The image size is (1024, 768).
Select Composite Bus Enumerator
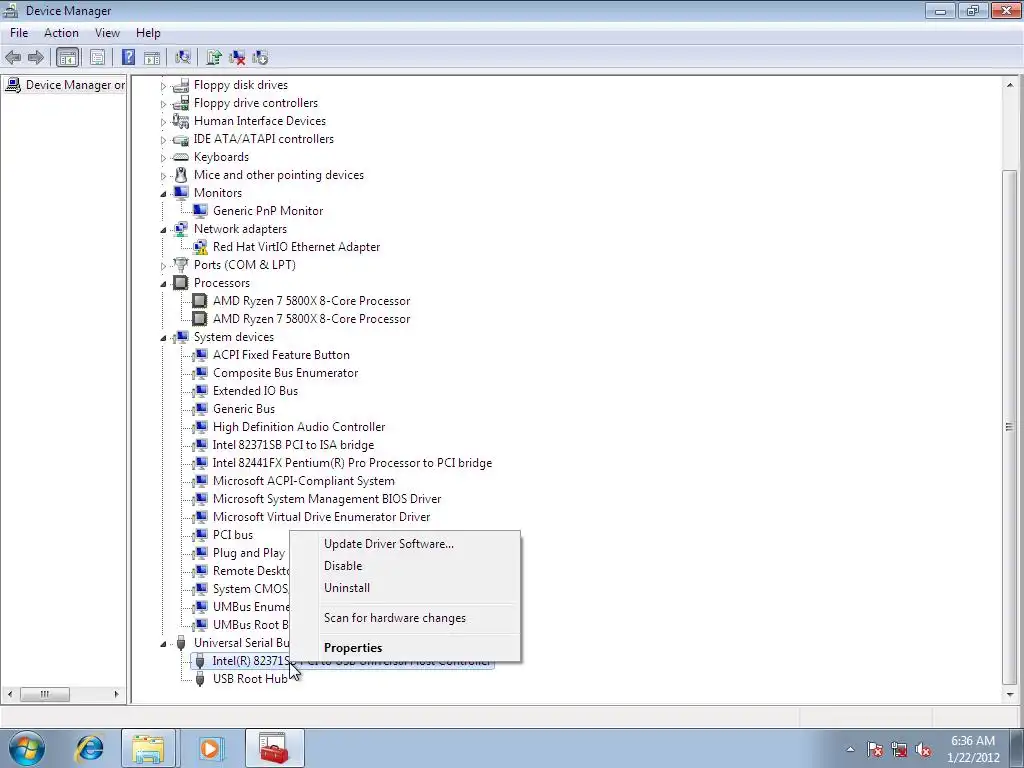[x=285, y=373]
